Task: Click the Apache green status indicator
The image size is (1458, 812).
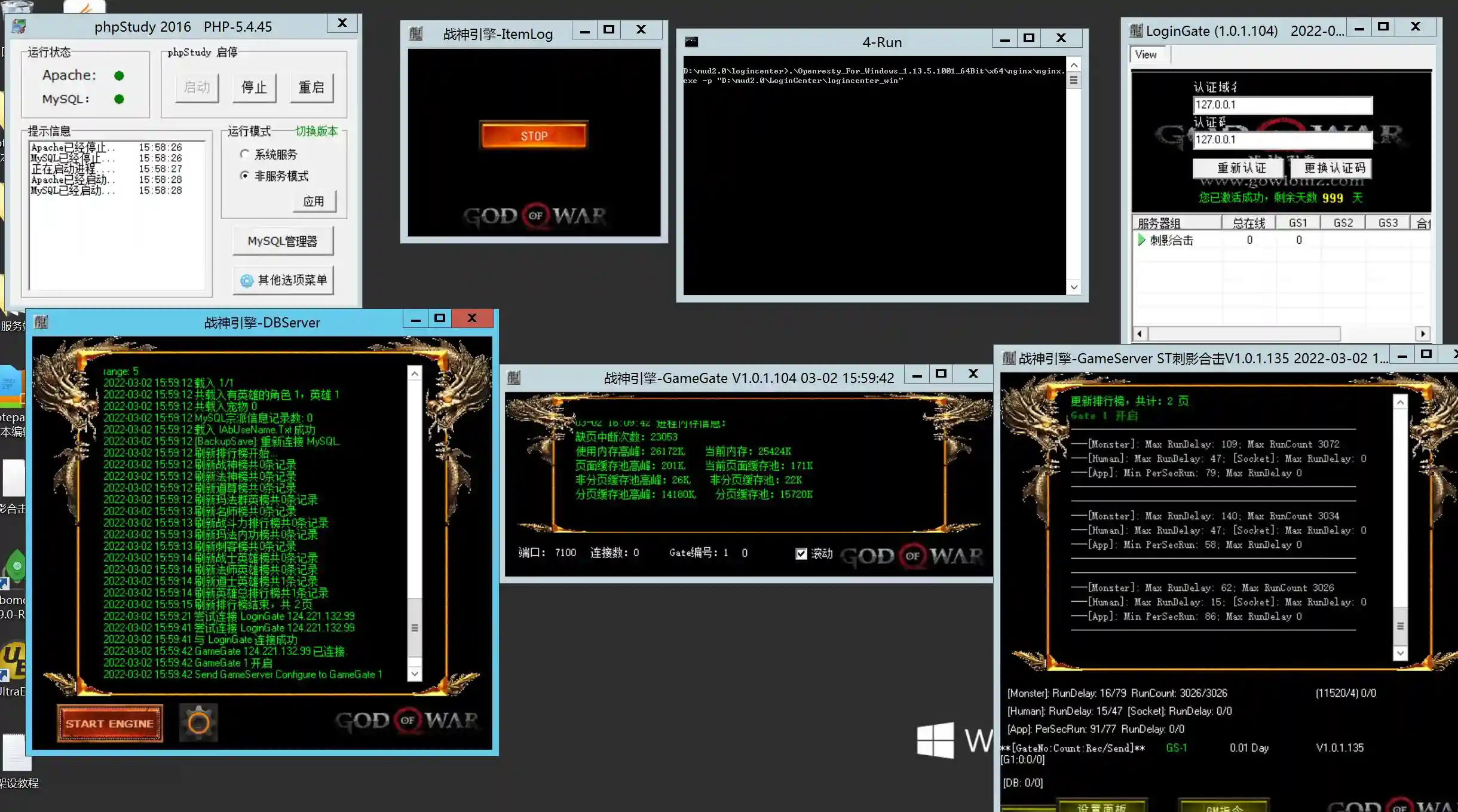Action: coord(119,76)
